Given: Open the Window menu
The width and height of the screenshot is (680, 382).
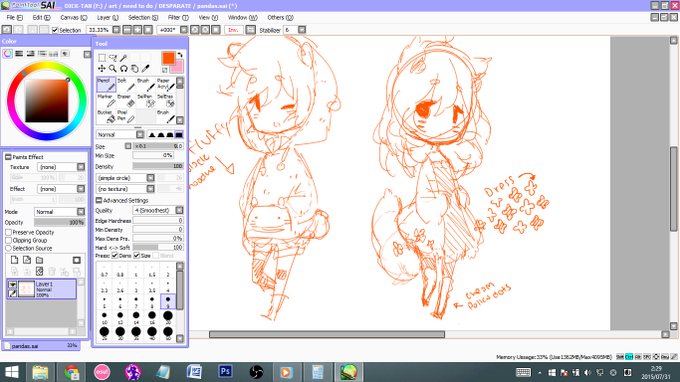Looking at the screenshot, I should coord(242,18).
